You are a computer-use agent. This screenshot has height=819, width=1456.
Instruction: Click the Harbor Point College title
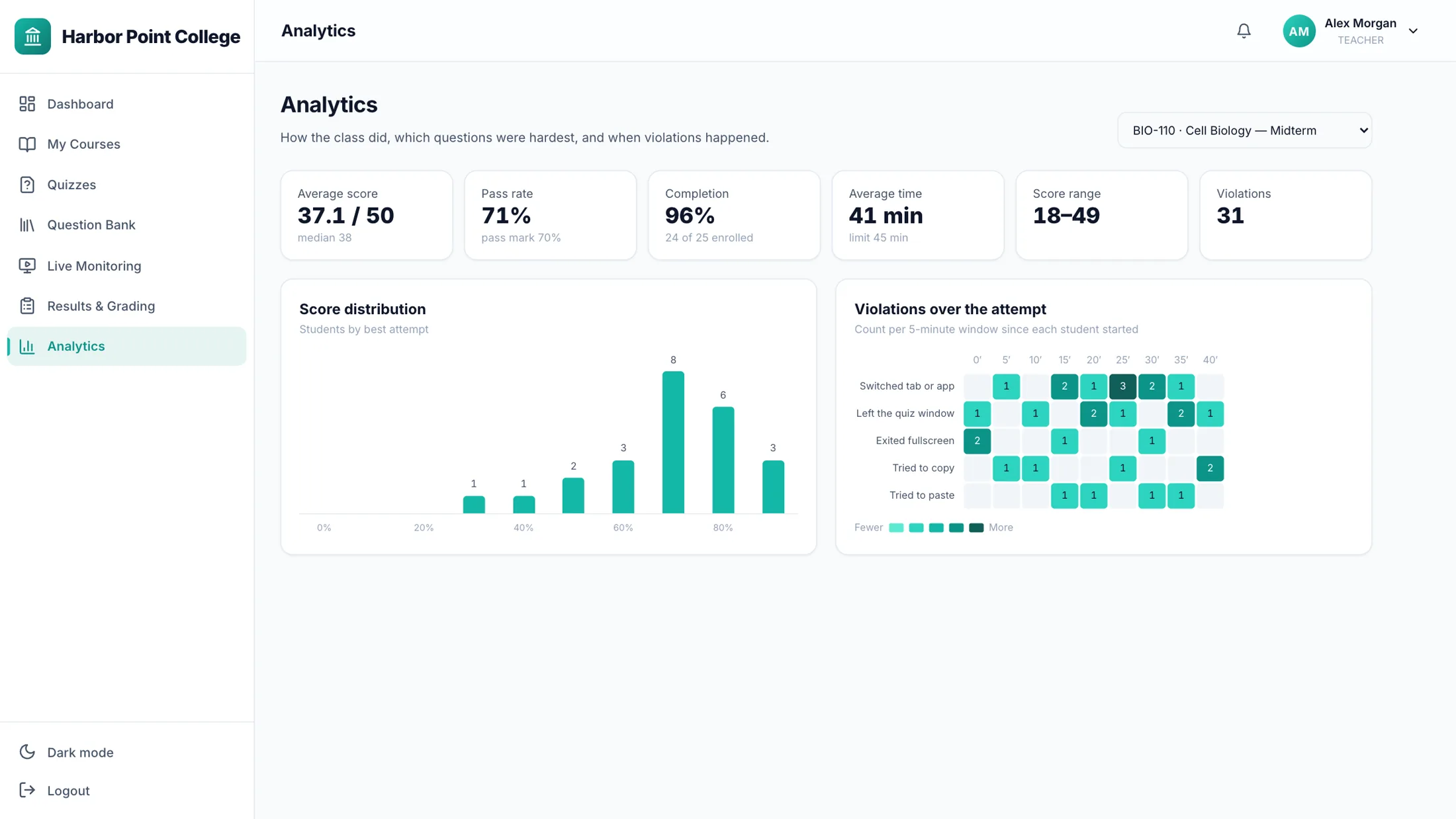tap(151, 36)
